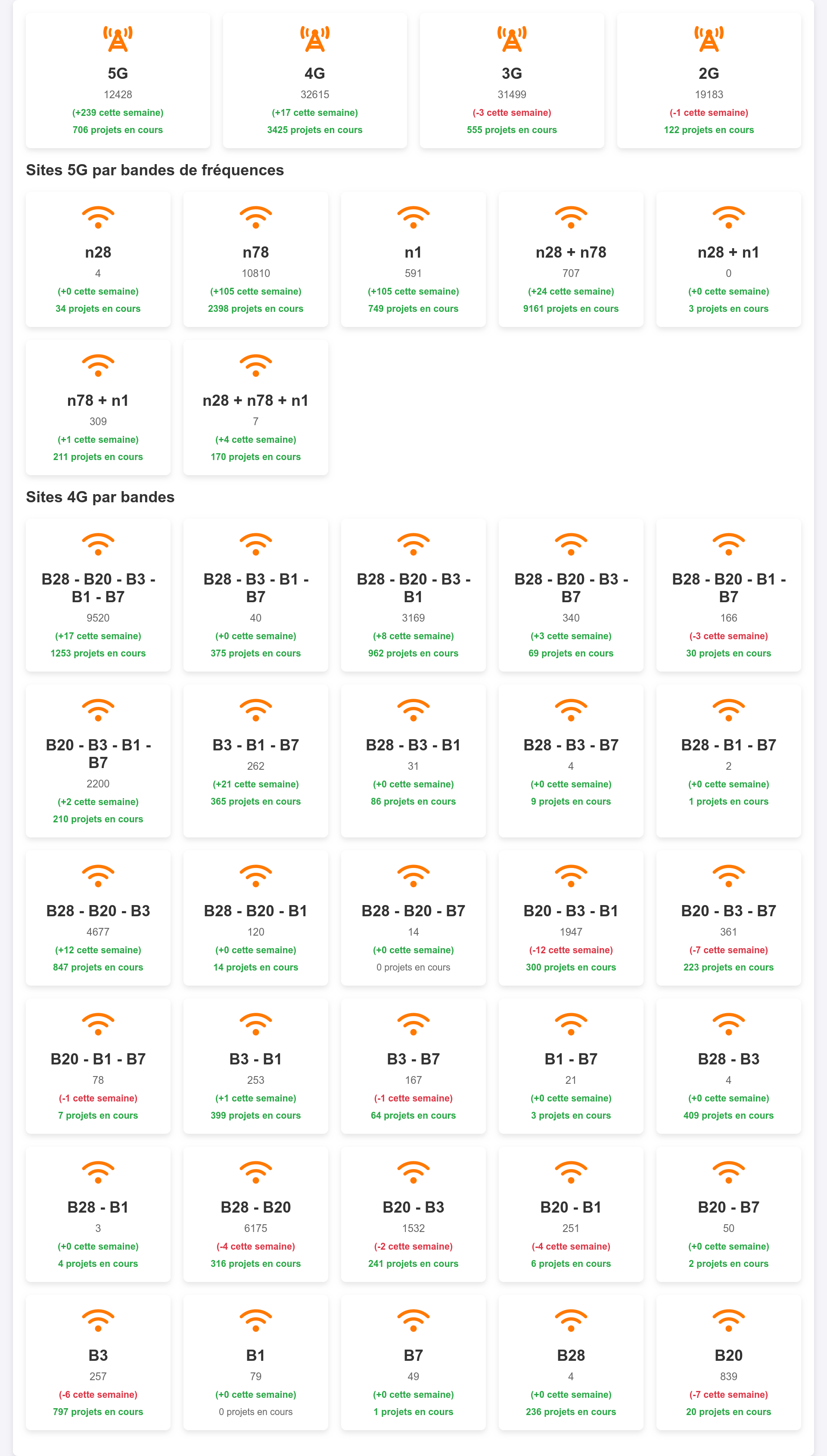Click the 'Sites 4G par bandes' heading
Image resolution: width=827 pixels, height=1456 pixels.
click(x=100, y=498)
